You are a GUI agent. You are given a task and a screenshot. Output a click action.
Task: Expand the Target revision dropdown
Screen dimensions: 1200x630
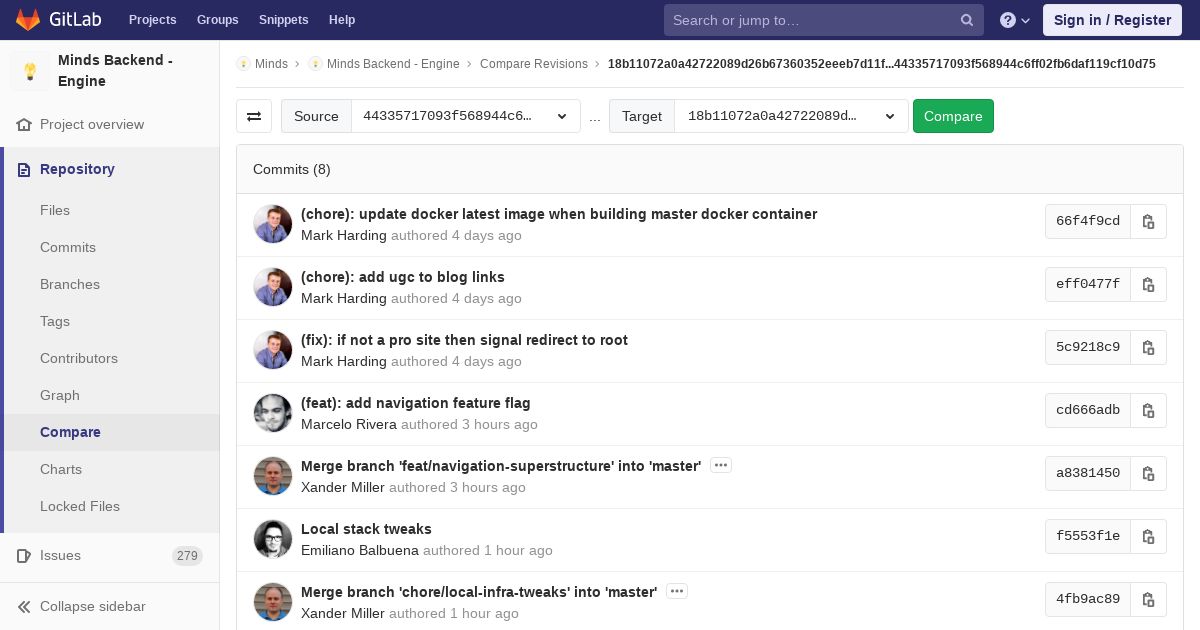[791, 116]
